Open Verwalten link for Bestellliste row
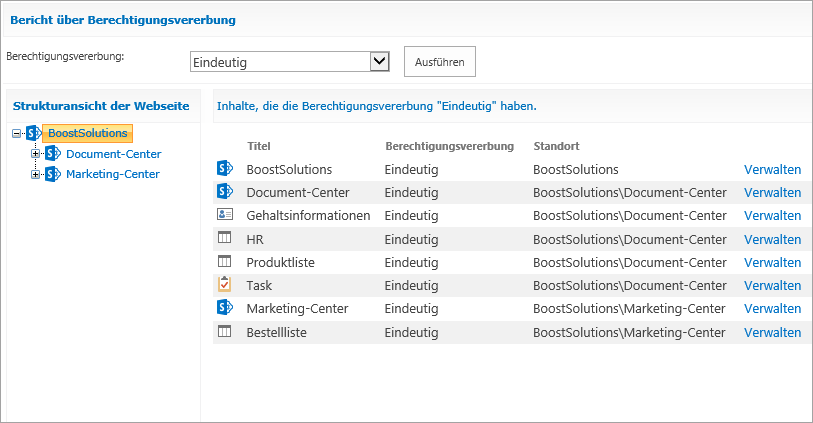Image resolution: width=813 pixels, height=423 pixels. point(773,332)
